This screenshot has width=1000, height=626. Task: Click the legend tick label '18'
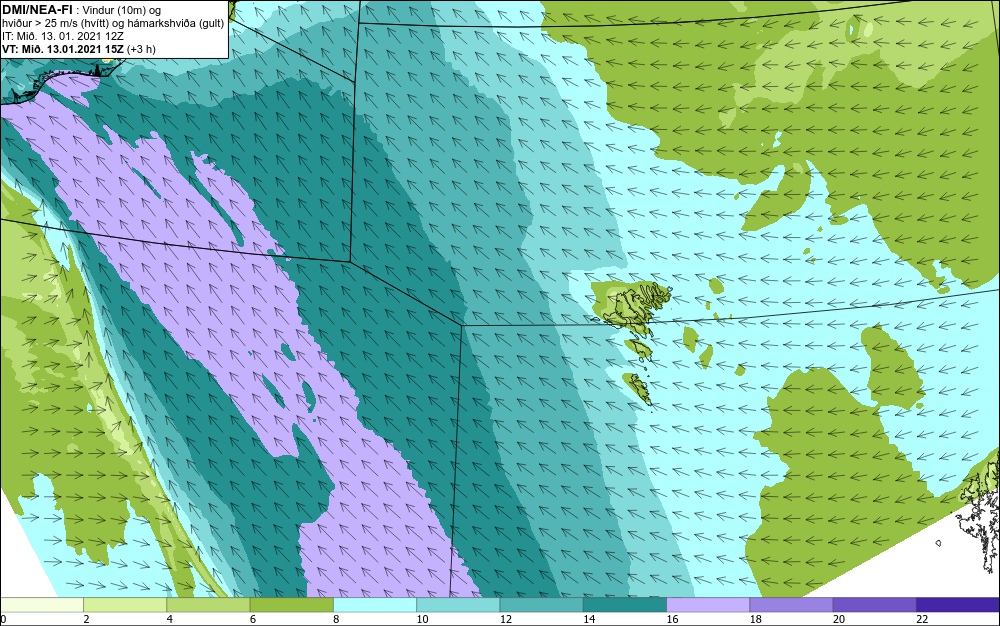[x=756, y=619]
